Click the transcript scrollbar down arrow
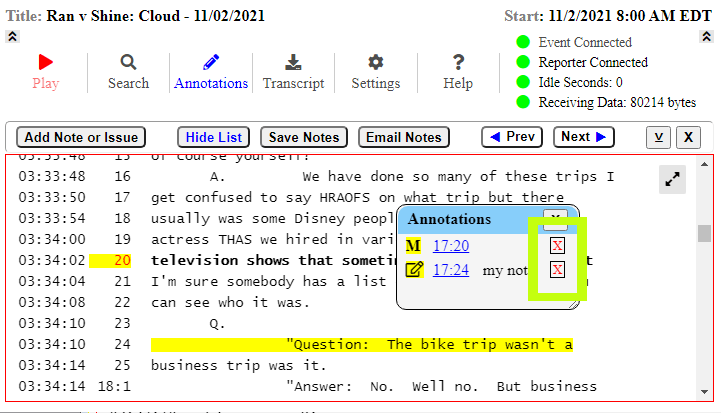Screen dimensions: 721x413 coord(704,392)
